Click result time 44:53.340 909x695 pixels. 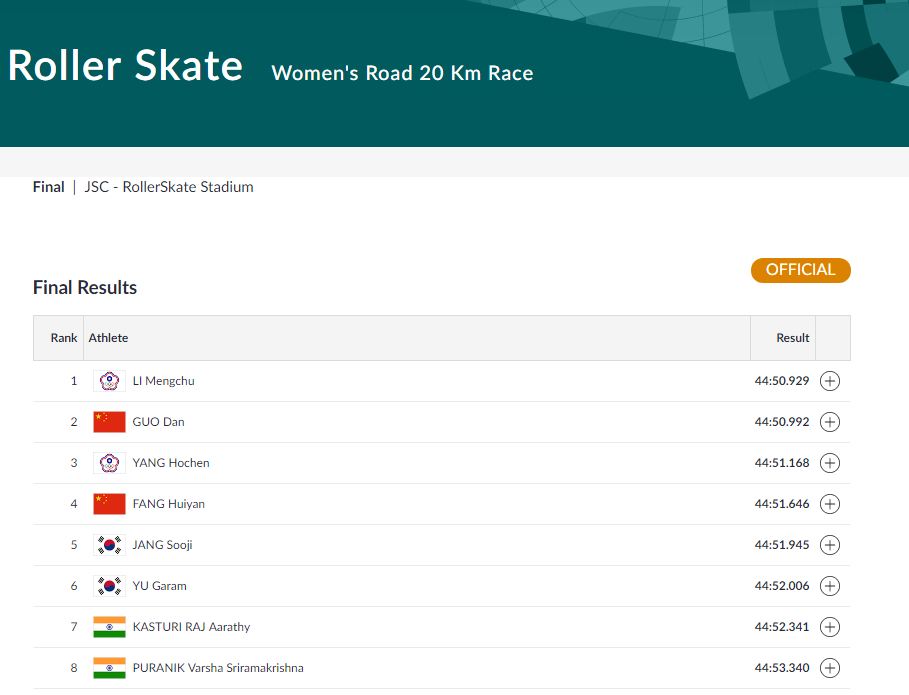[x=781, y=668]
